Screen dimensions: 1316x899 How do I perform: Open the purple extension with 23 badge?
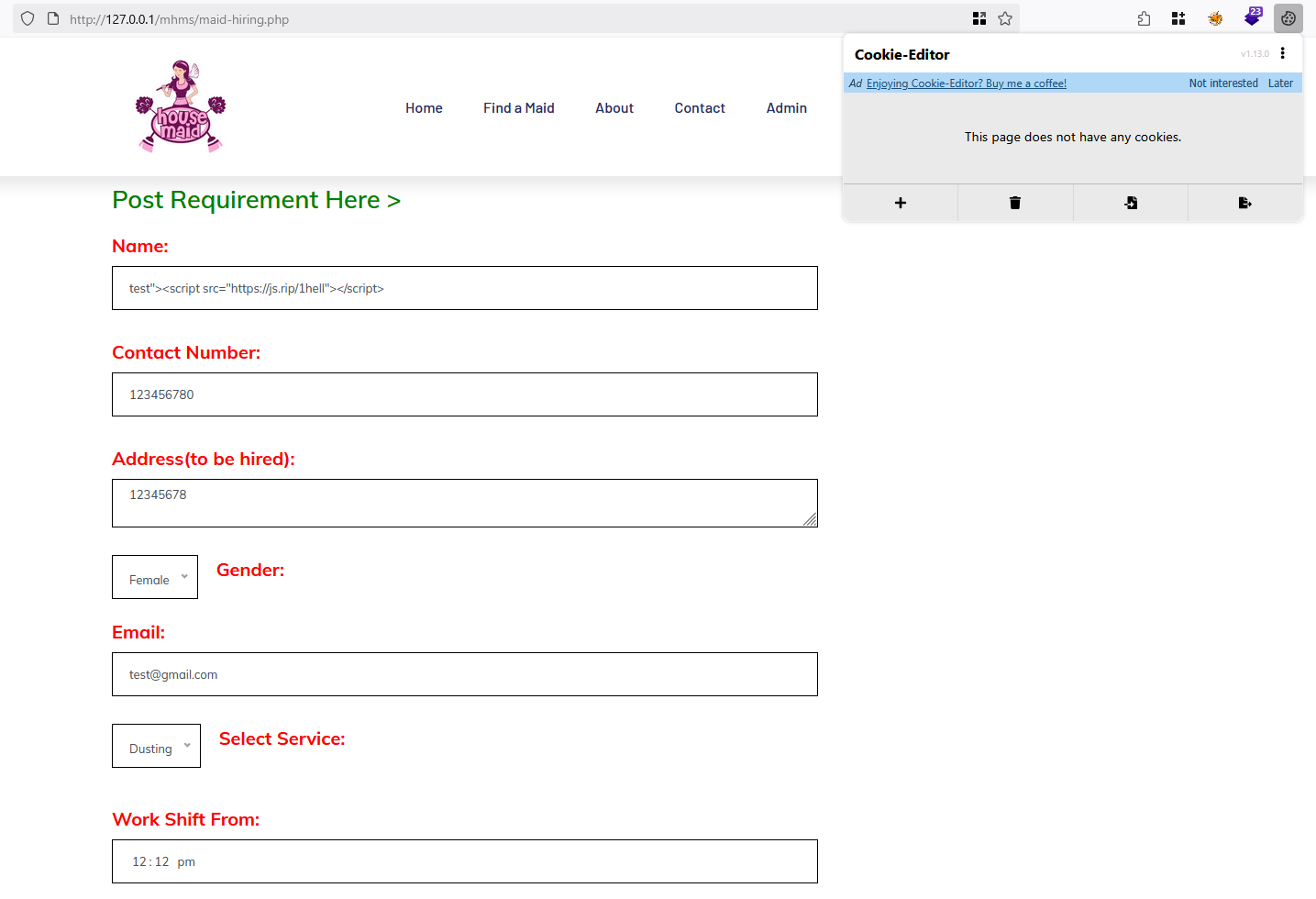point(1253,17)
